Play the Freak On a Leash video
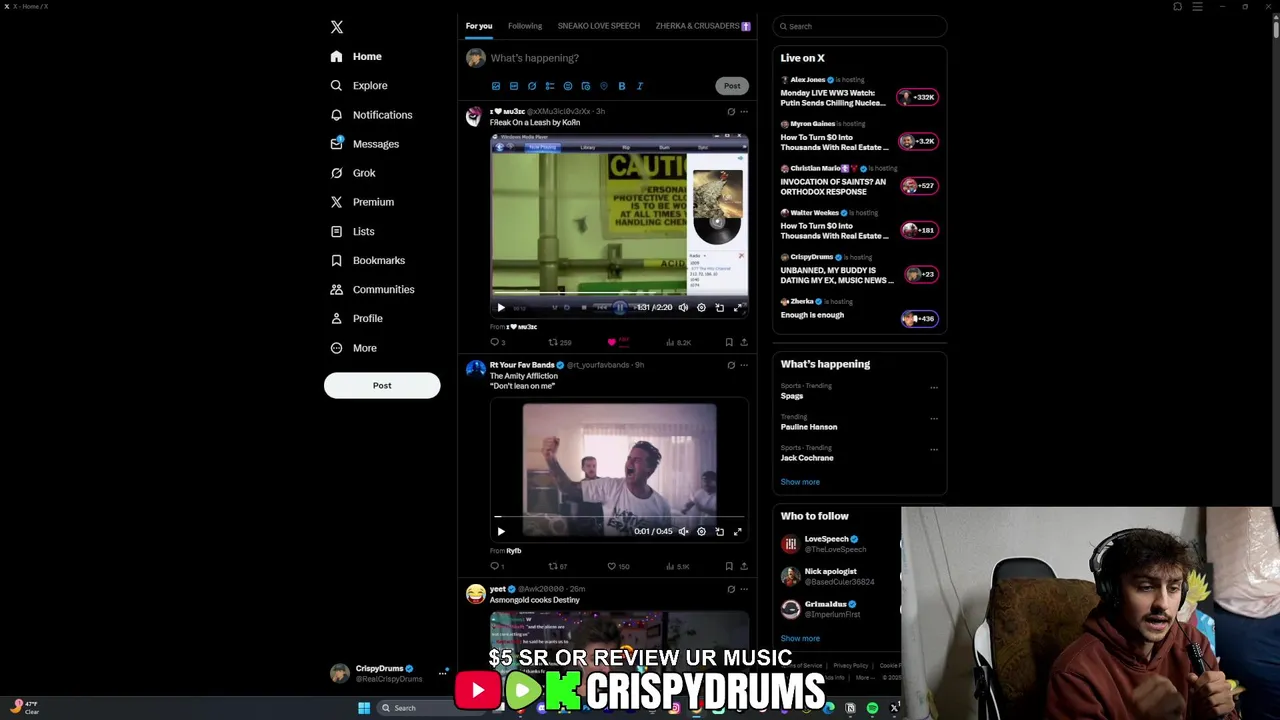The width and height of the screenshot is (1280, 720). 501,308
